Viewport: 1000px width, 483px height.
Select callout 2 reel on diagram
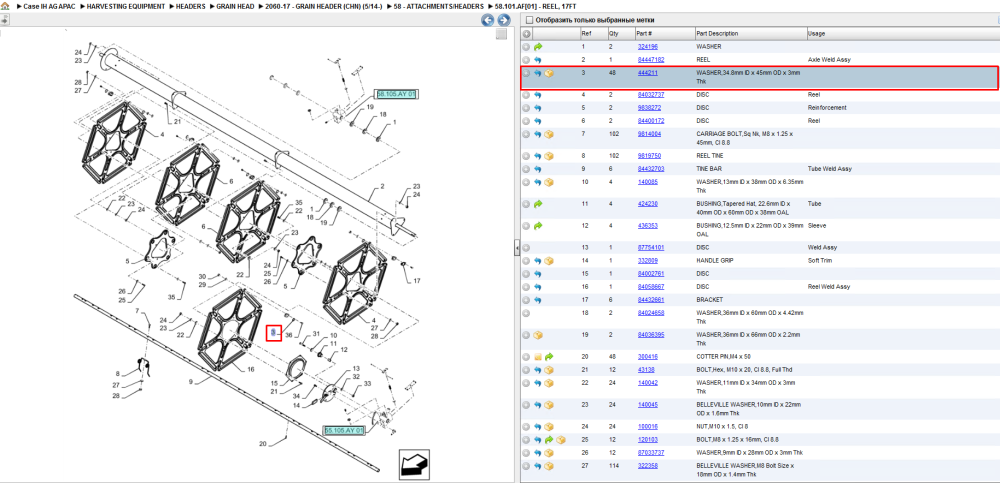pyautogui.click(x=382, y=186)
